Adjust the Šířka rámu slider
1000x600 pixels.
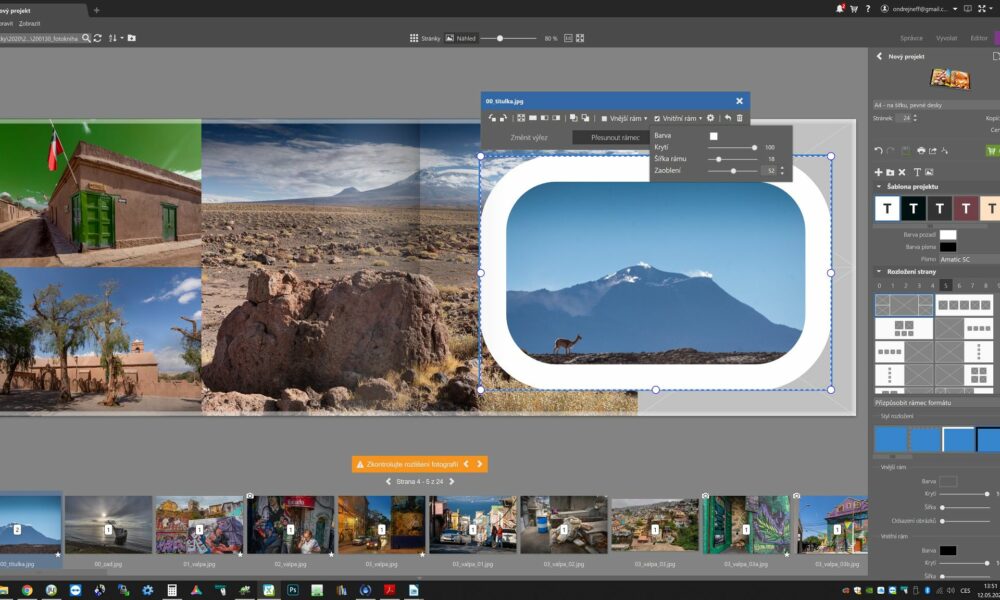[x=732, y=159]
